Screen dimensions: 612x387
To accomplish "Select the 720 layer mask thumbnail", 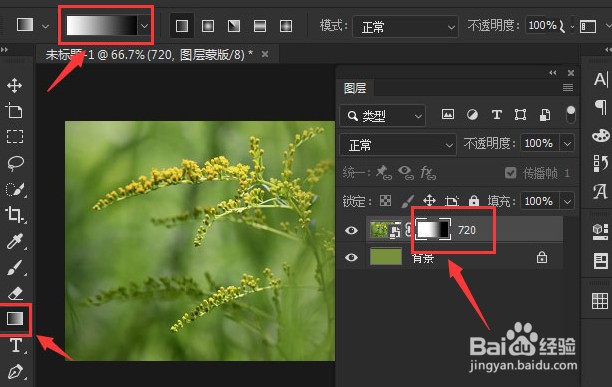I will coord(433,229).
